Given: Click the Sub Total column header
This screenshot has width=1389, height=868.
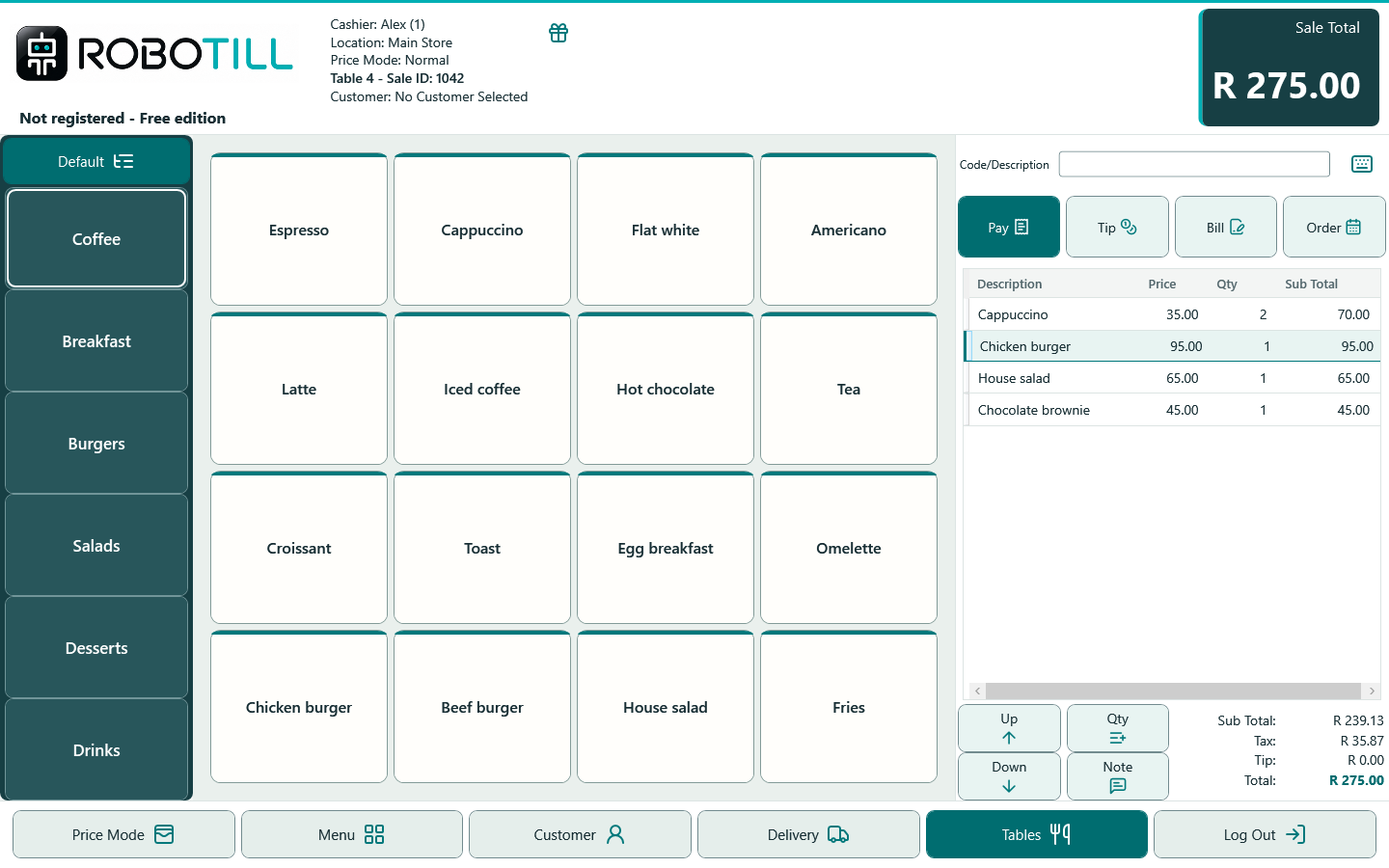Looking at the screenshot, I should point(1311,284).
